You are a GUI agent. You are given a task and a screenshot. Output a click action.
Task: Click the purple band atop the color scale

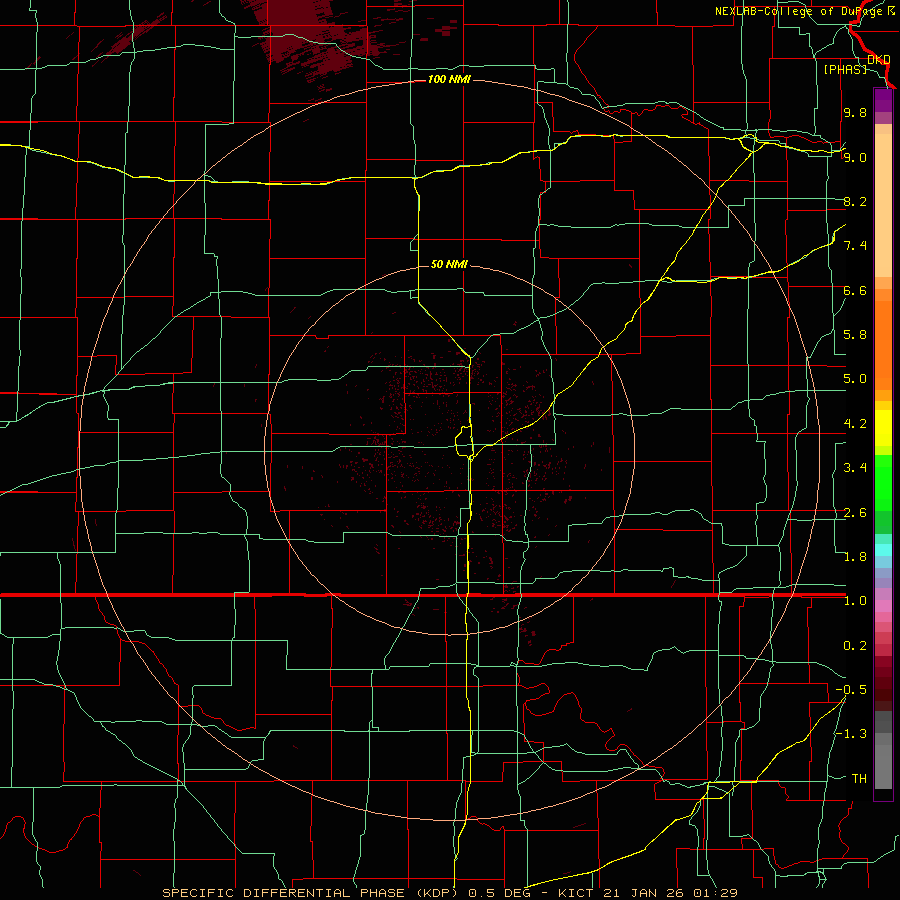coord(883,101)
